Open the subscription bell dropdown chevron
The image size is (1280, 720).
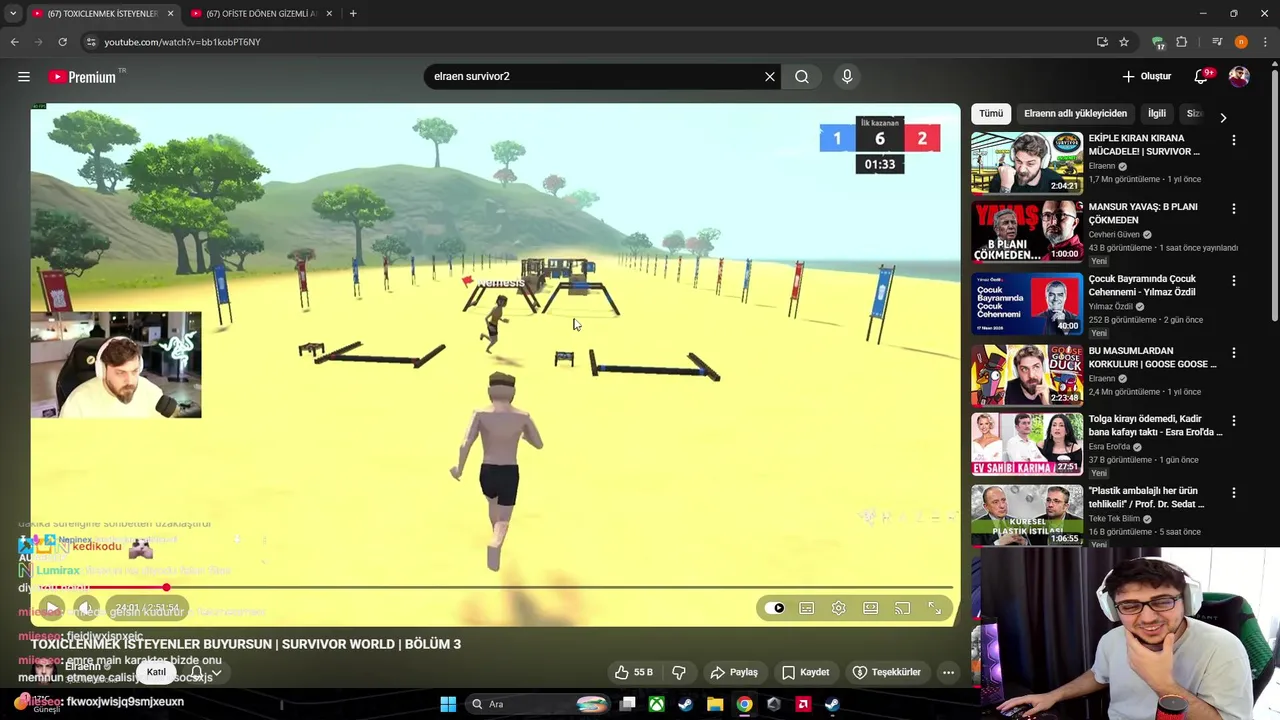point(215,672)
